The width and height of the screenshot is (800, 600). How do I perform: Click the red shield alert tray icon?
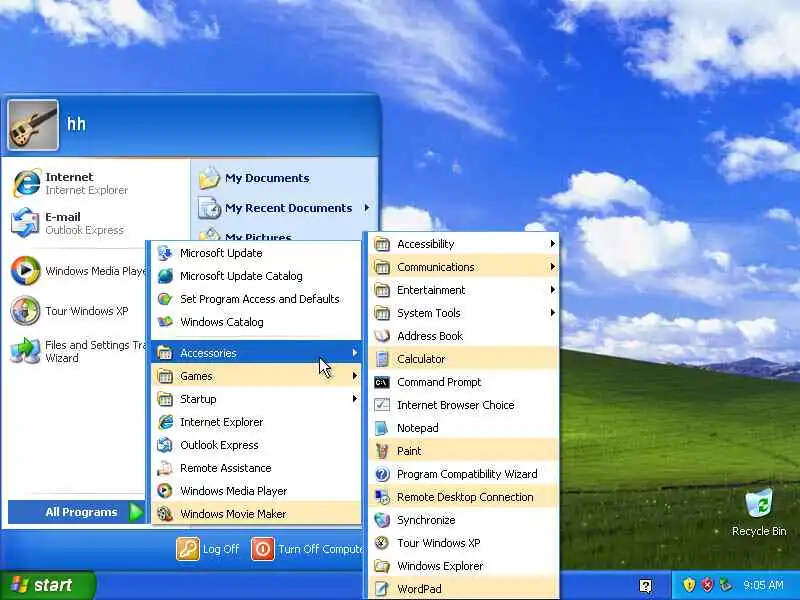(x=707, y=585)
